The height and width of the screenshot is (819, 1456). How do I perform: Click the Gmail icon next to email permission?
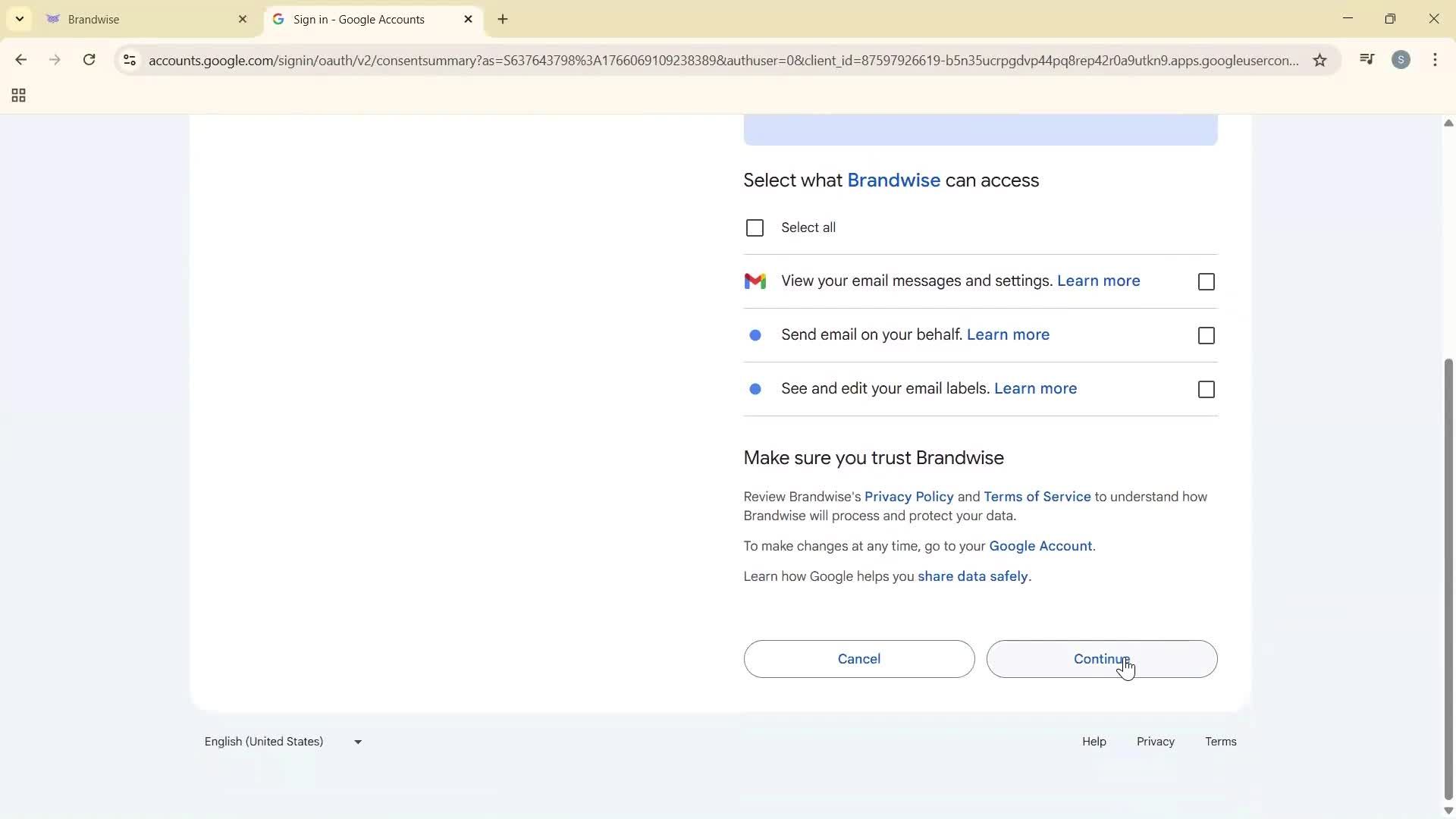click(756, 281)
